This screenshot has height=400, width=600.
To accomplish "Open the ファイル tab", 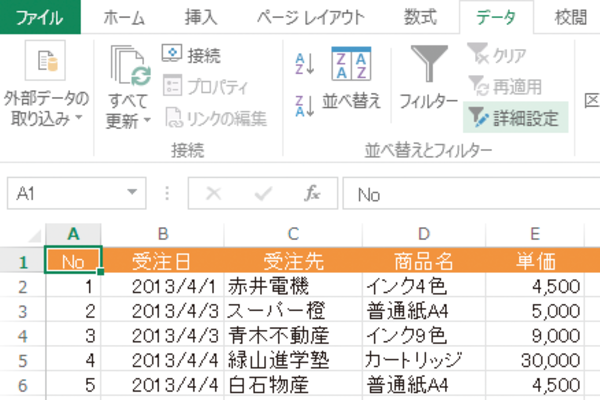I will (40, 17).
